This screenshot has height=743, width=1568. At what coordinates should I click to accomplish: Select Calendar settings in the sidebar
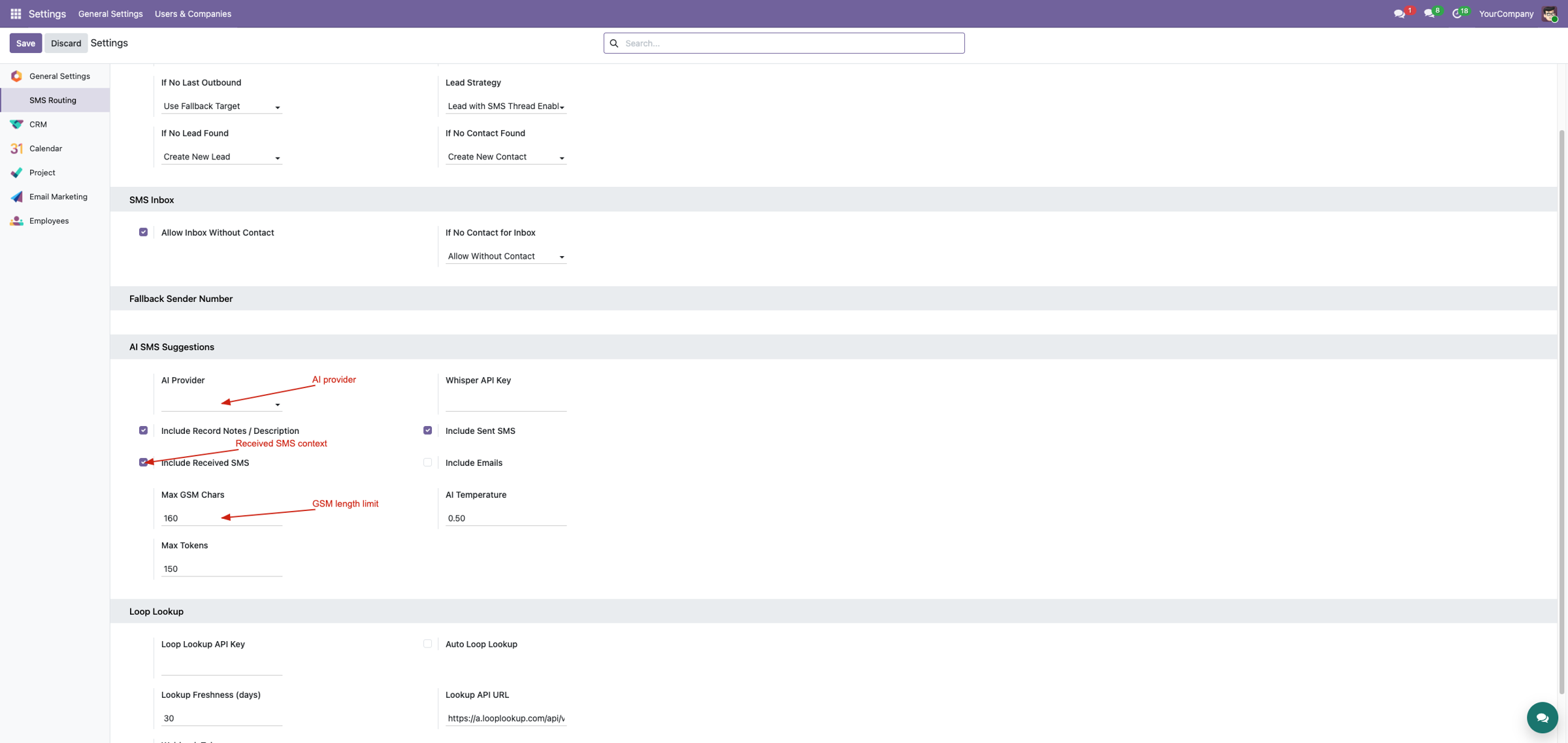click(x=55, y=148)
